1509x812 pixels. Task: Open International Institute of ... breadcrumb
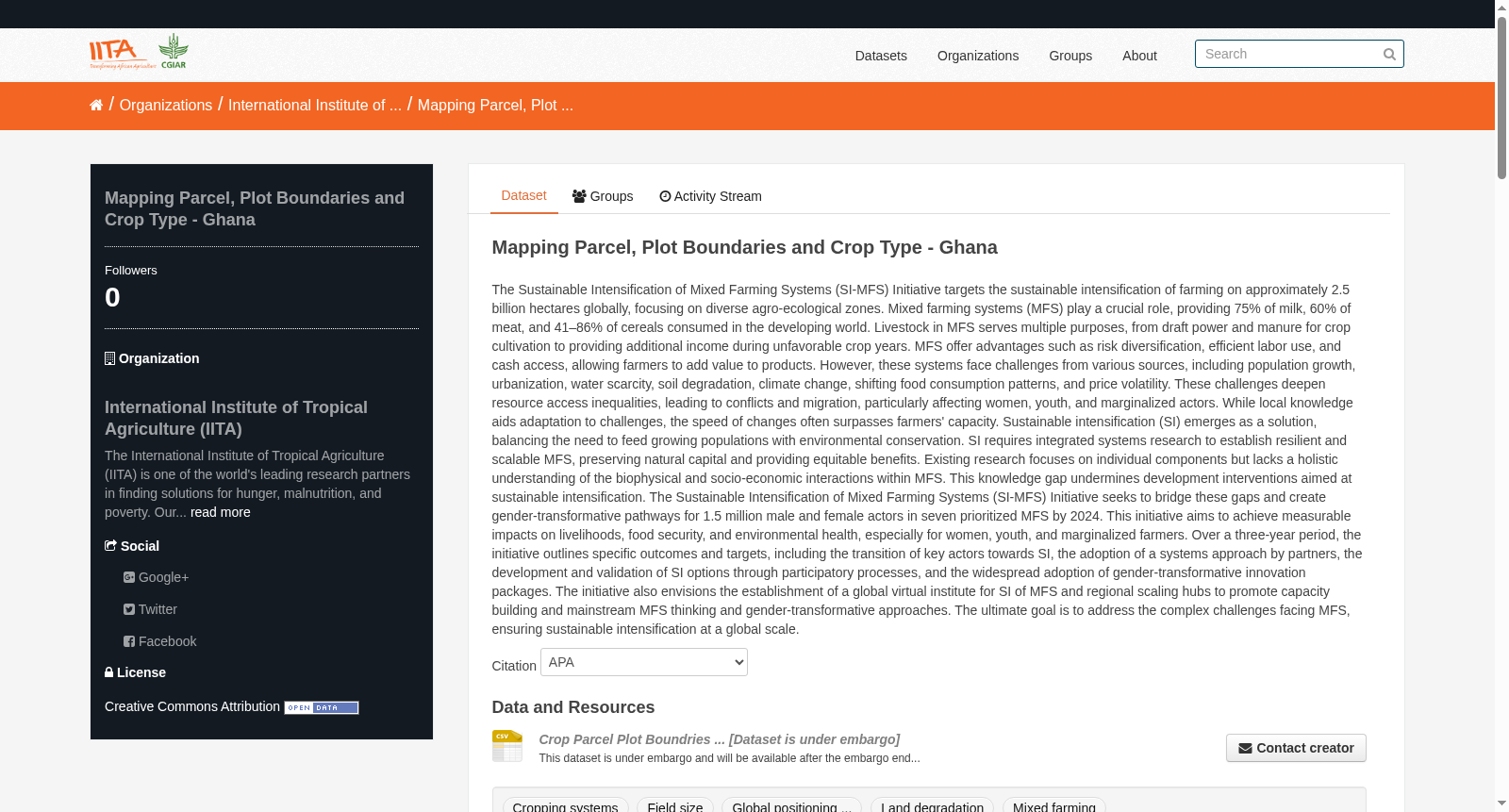pyautogui.click(x=315, y=105)
